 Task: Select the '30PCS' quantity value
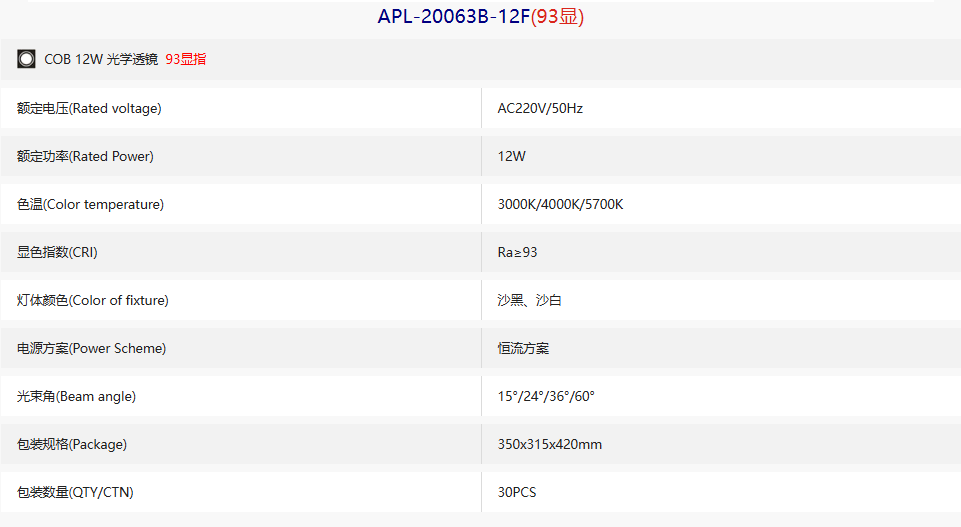coord(517,492)
